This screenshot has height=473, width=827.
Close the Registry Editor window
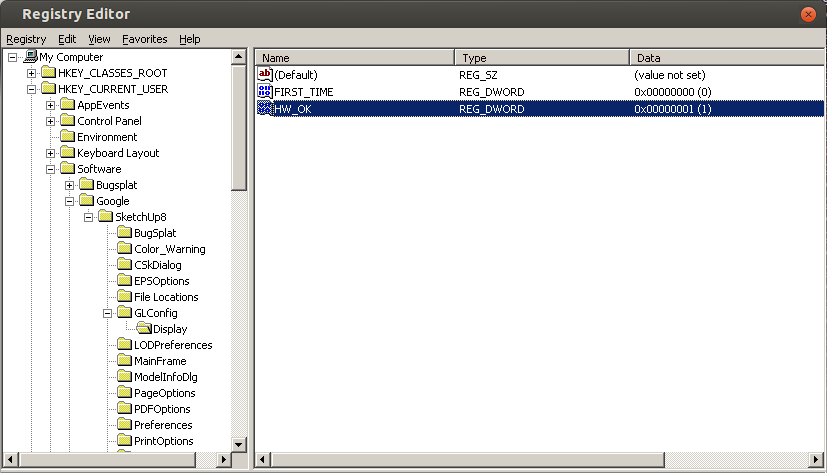809,14
